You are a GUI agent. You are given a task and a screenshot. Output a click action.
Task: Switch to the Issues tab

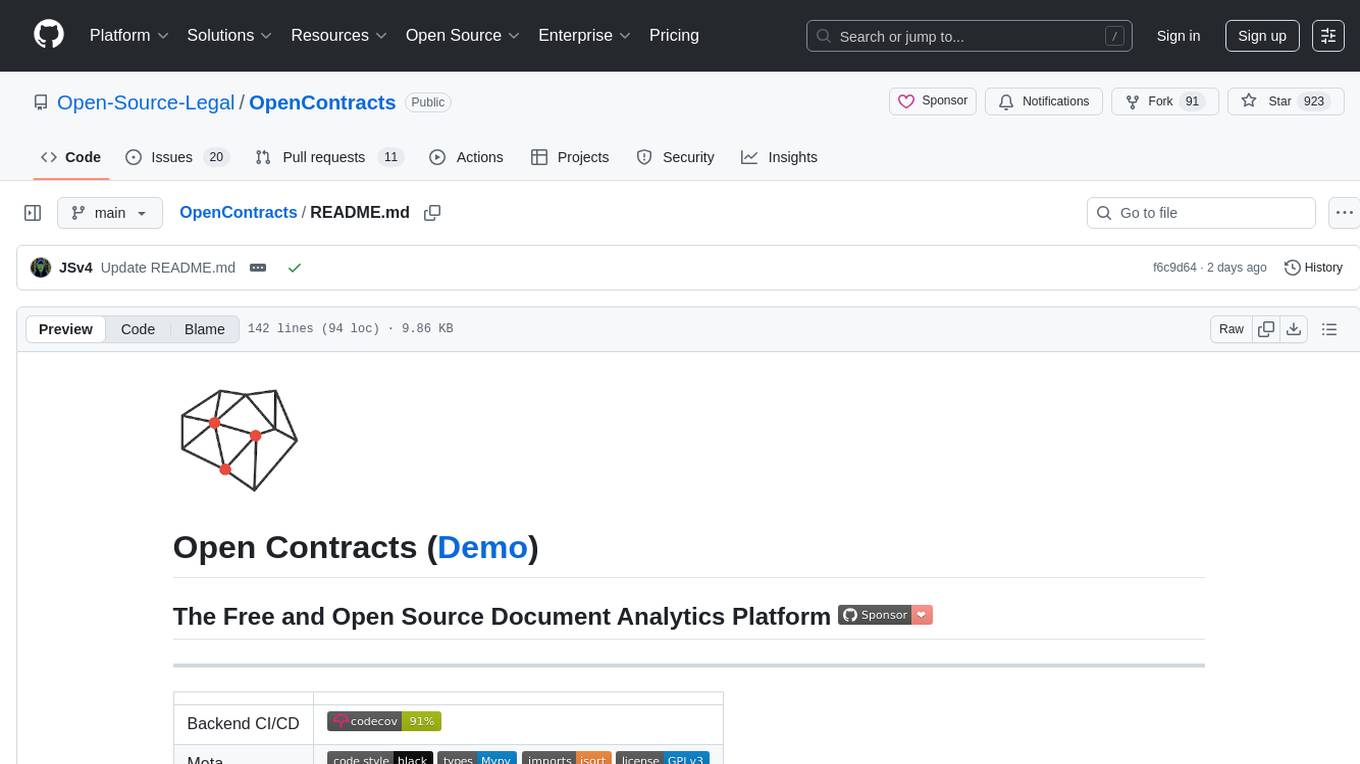click(176, 157)
